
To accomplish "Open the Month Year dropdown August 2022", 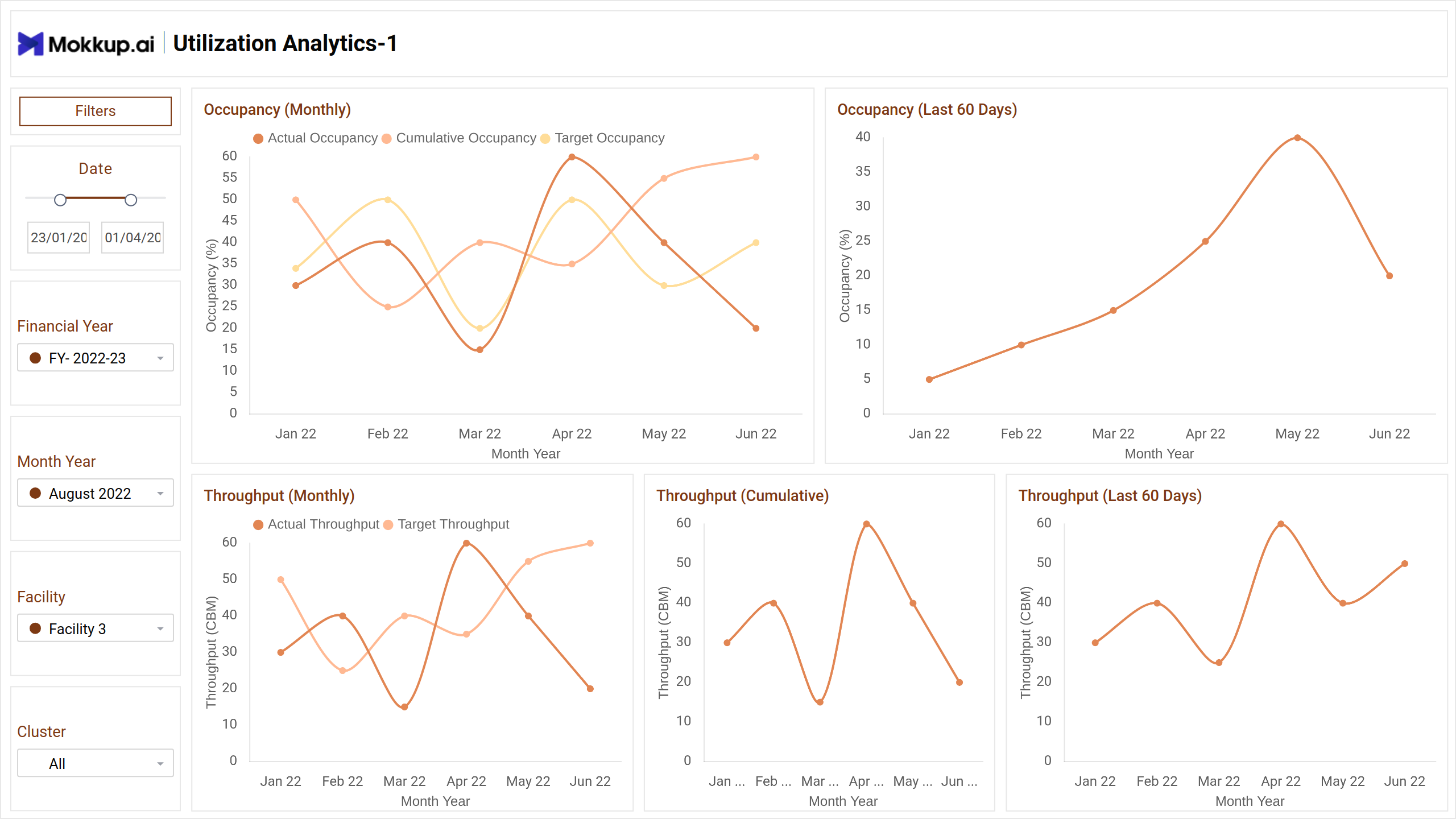I will tap(96, 493).
